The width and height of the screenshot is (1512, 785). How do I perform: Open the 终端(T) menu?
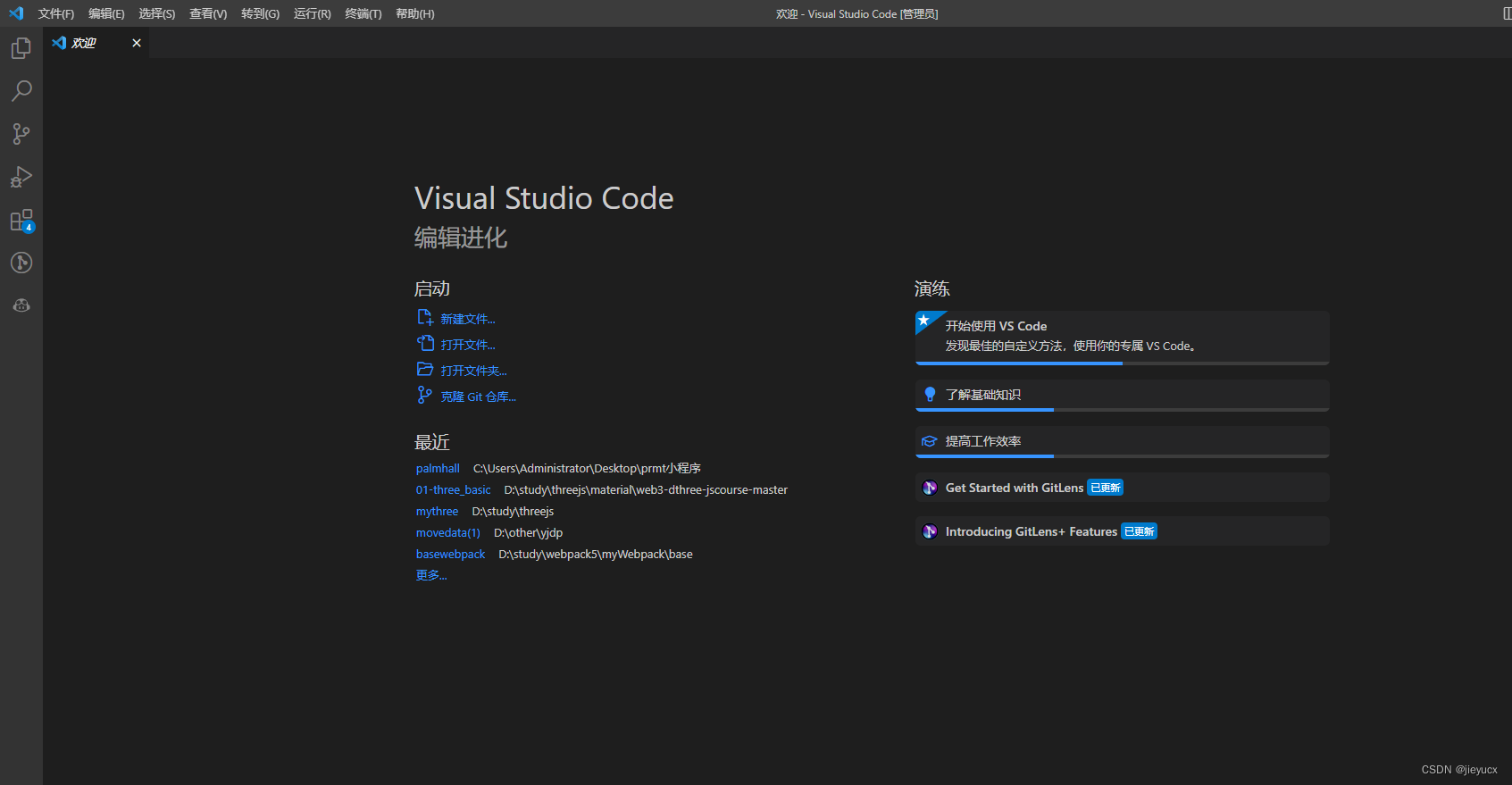[x=363, y=13]
